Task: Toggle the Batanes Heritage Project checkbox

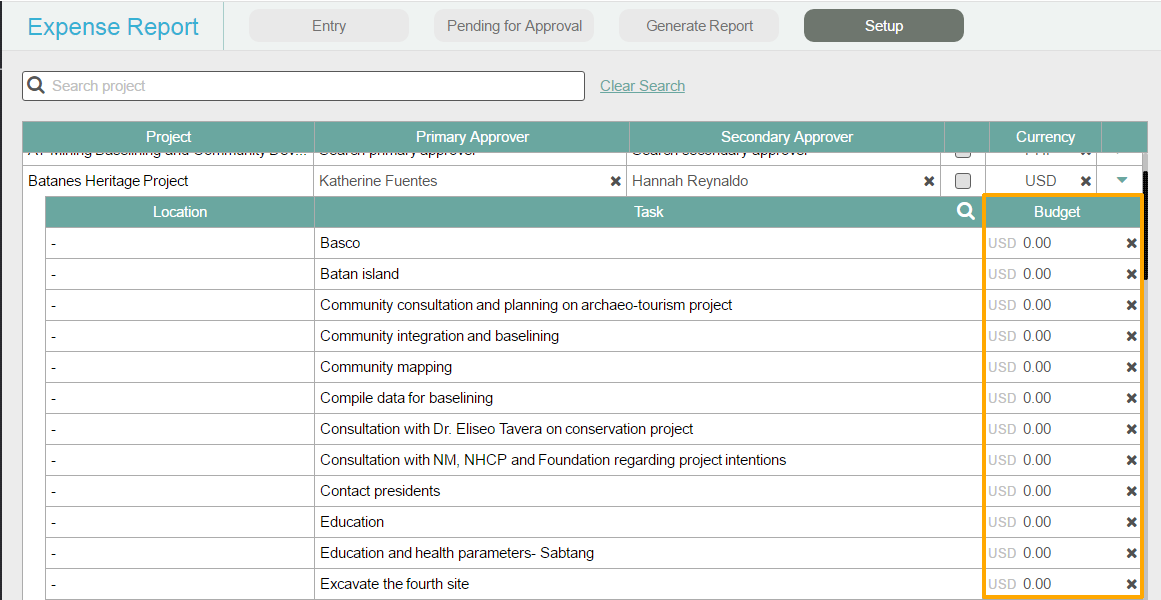Action: 963,181
